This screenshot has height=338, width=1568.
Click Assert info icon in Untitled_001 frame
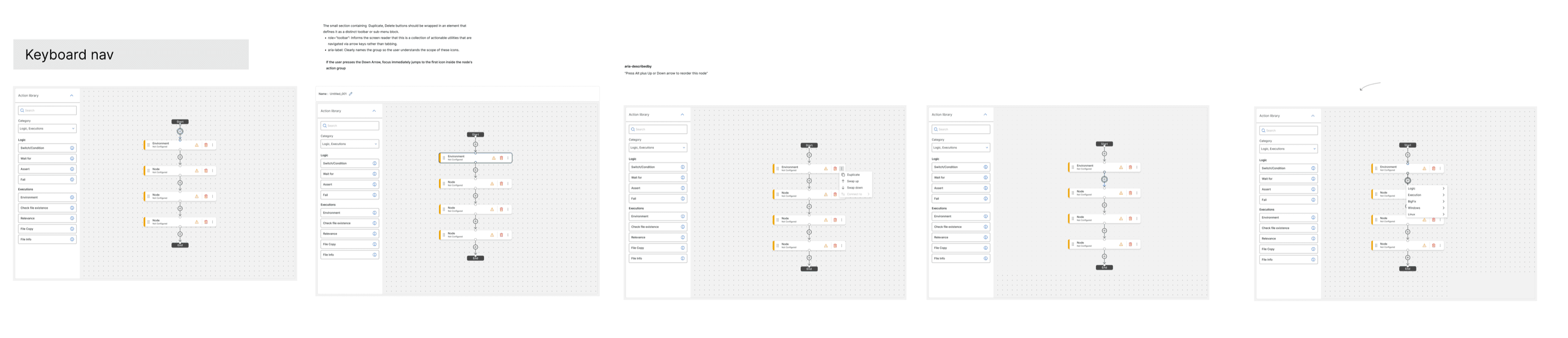(374, 184)
